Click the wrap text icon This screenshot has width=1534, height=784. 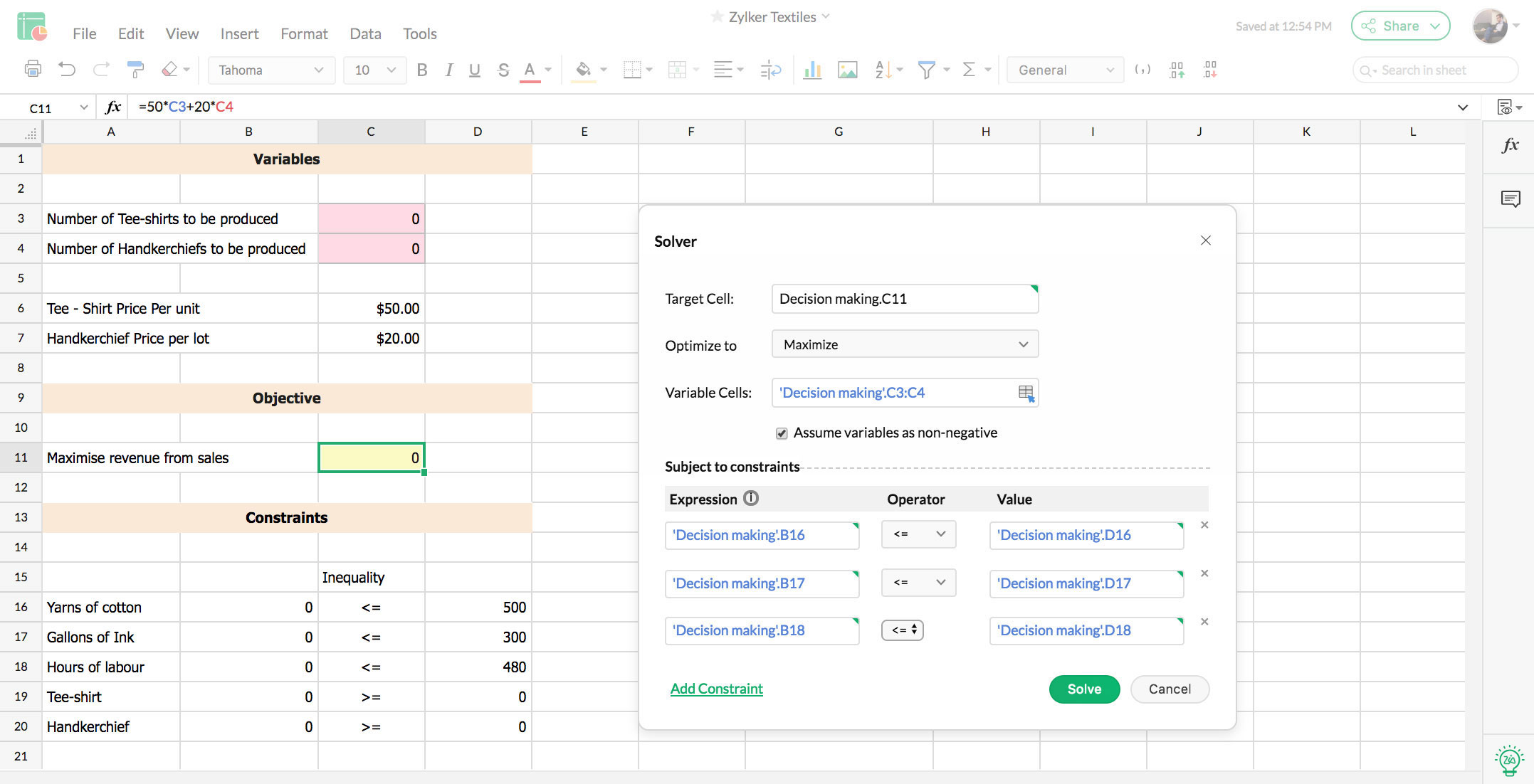tap(770, 70)
